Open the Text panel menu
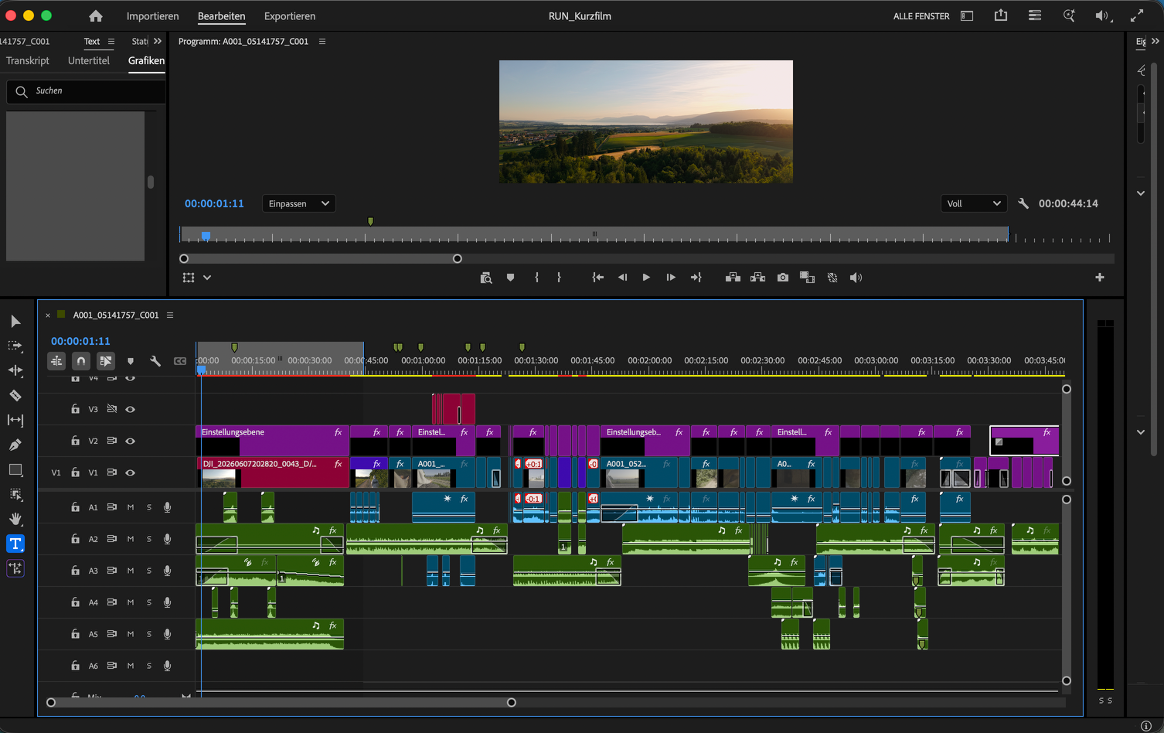The image size is (1164, 734). point(111,42)
